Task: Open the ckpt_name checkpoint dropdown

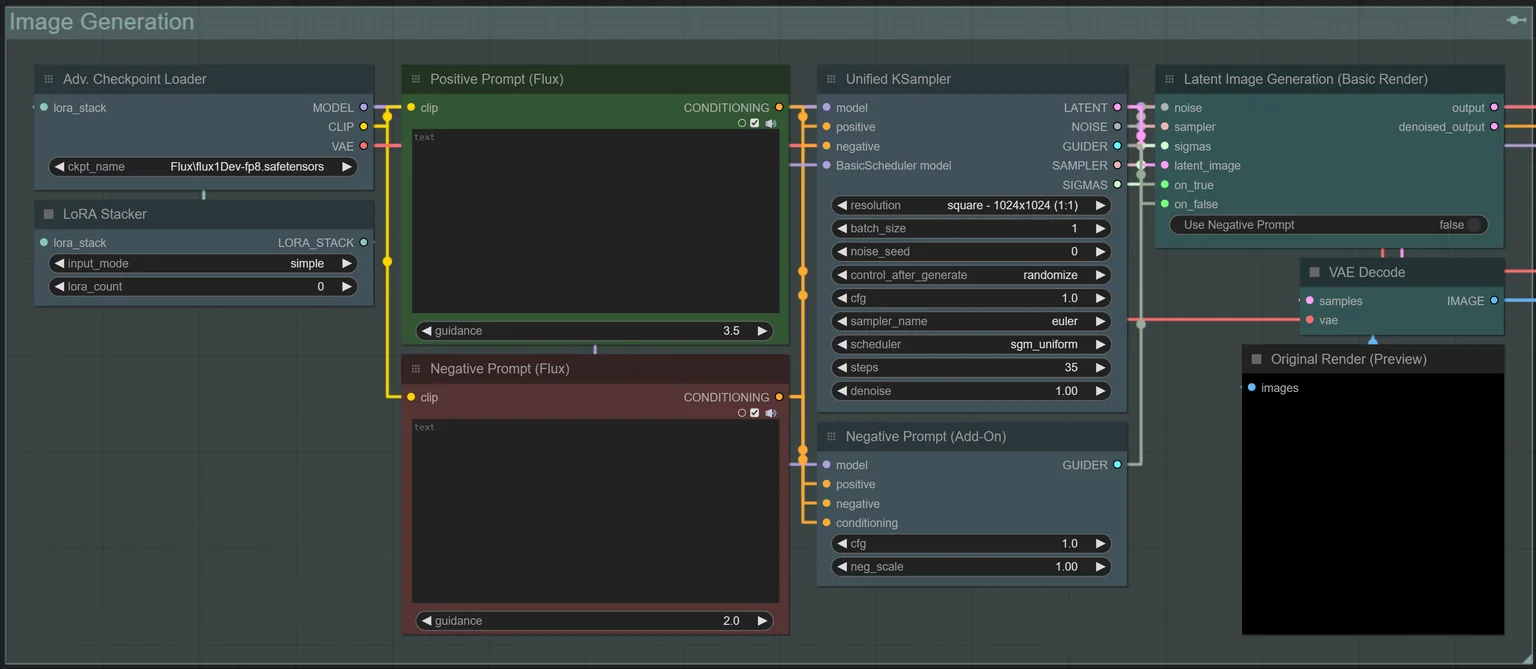Action: tap(203, 167)
